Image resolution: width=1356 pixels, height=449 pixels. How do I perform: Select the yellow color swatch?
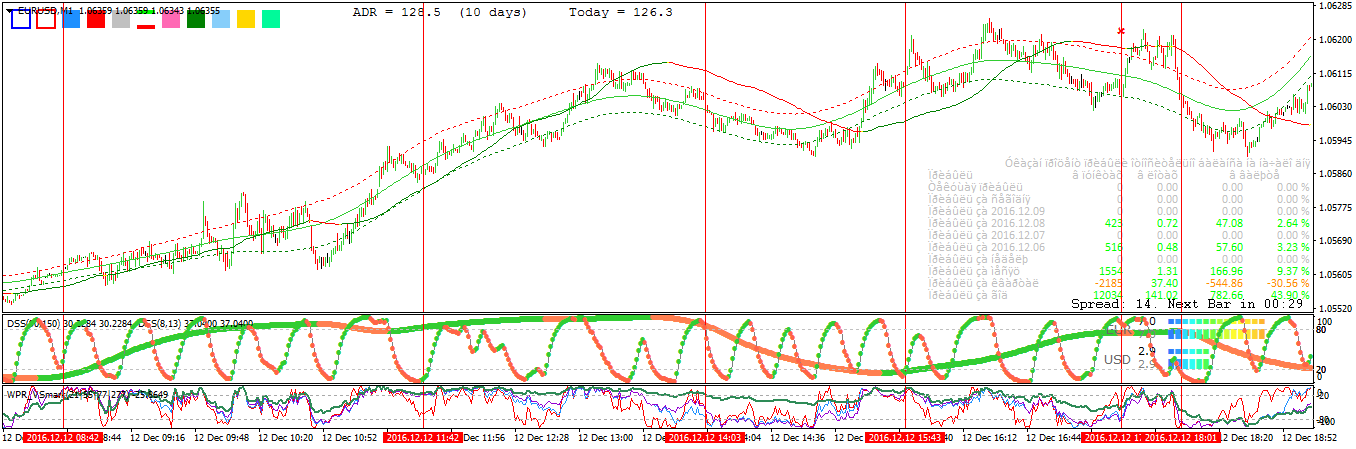pos(246,19)
